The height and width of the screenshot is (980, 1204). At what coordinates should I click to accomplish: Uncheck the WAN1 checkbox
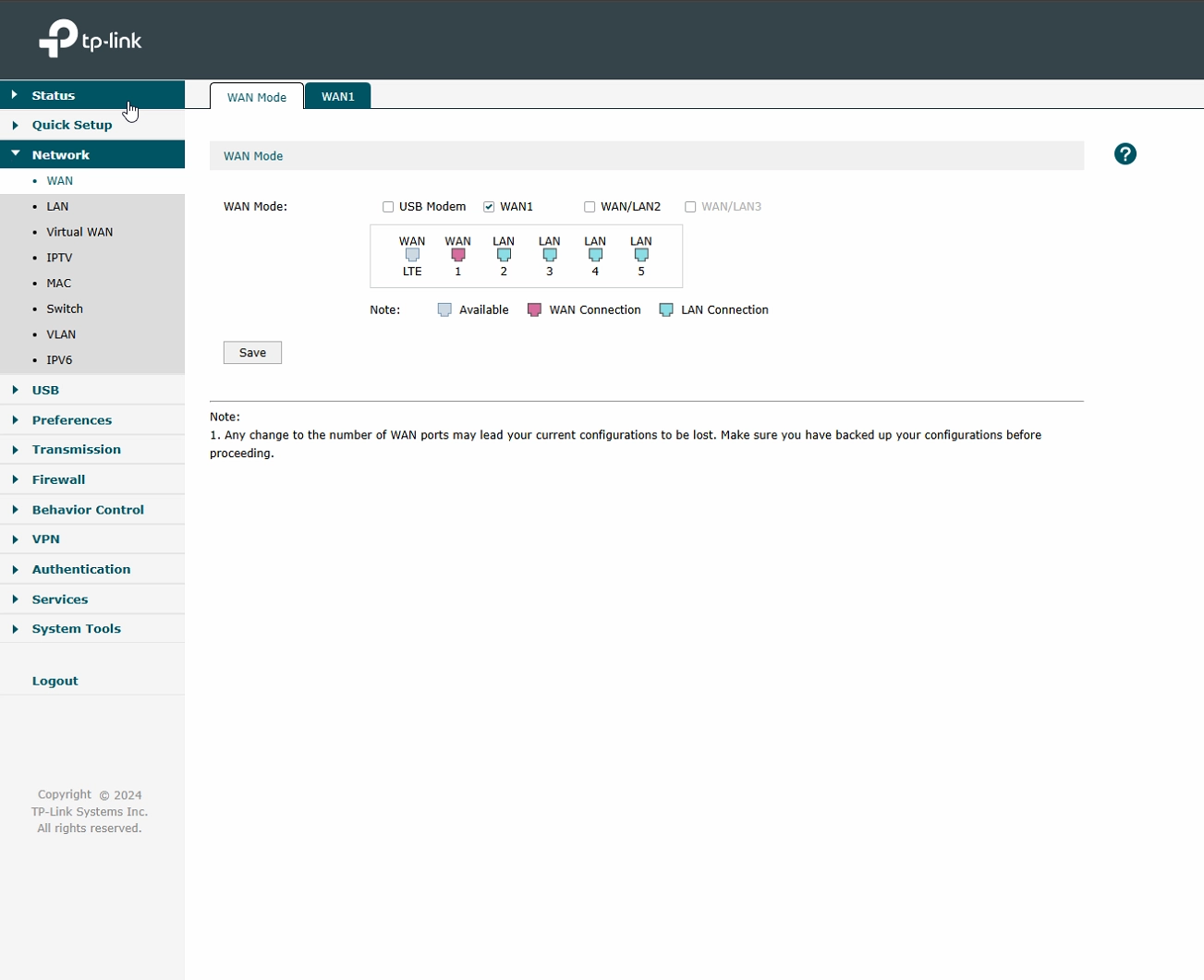(x=489, y=207)
